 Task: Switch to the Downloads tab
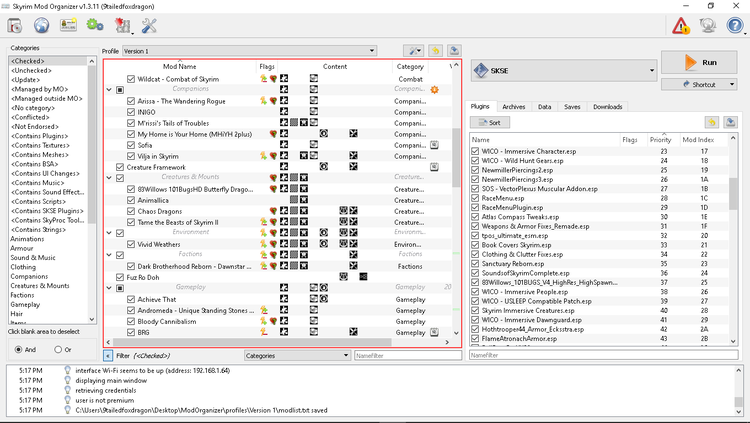607,107
